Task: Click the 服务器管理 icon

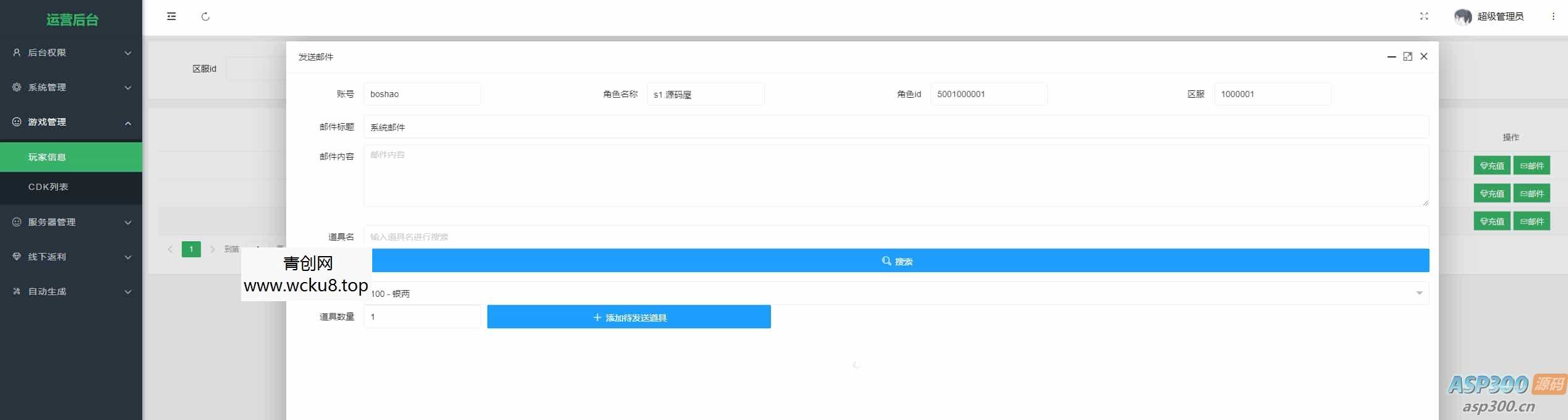Action: pyautogui.click(x=17, y=222)
